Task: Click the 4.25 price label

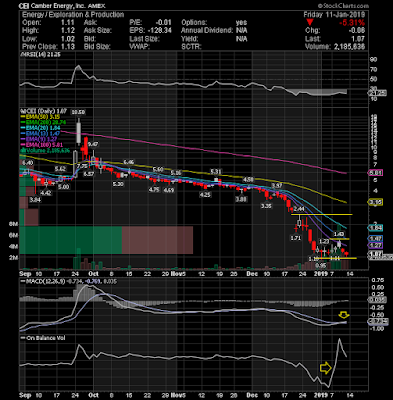Action: pos(205,195)
